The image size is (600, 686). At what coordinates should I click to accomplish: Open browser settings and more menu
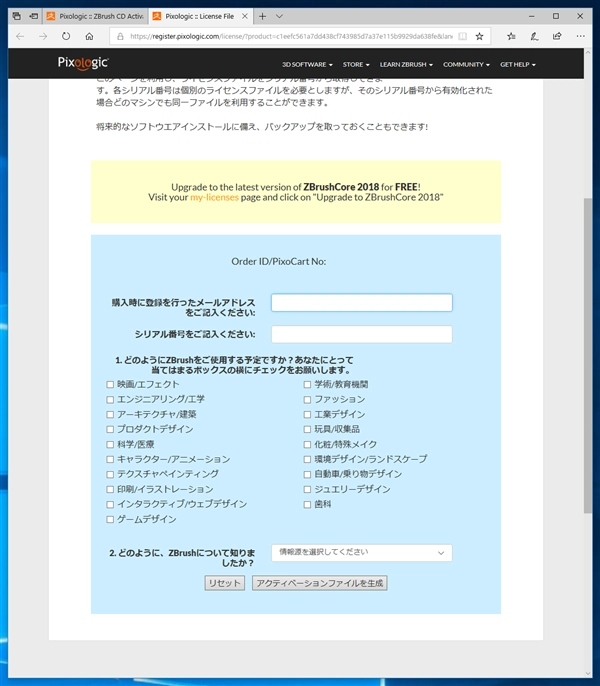580,36
